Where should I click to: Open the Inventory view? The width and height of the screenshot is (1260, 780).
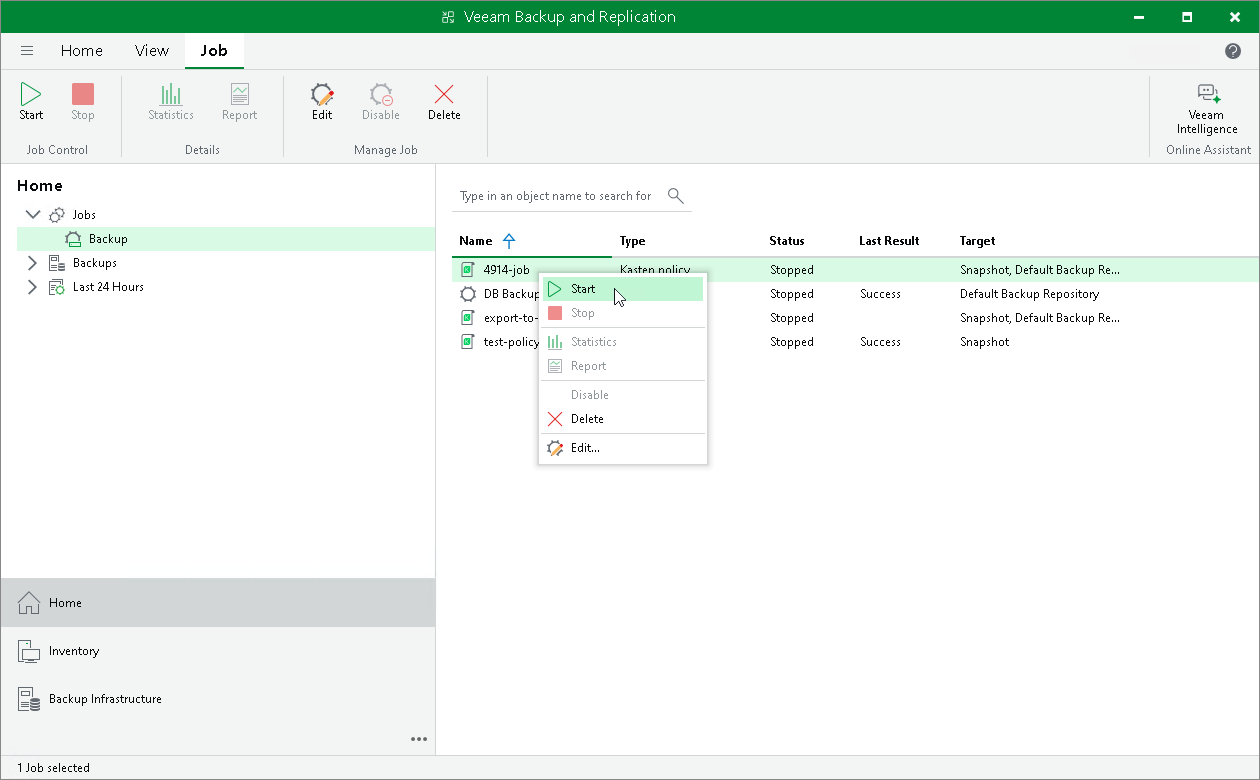point(218,651)
